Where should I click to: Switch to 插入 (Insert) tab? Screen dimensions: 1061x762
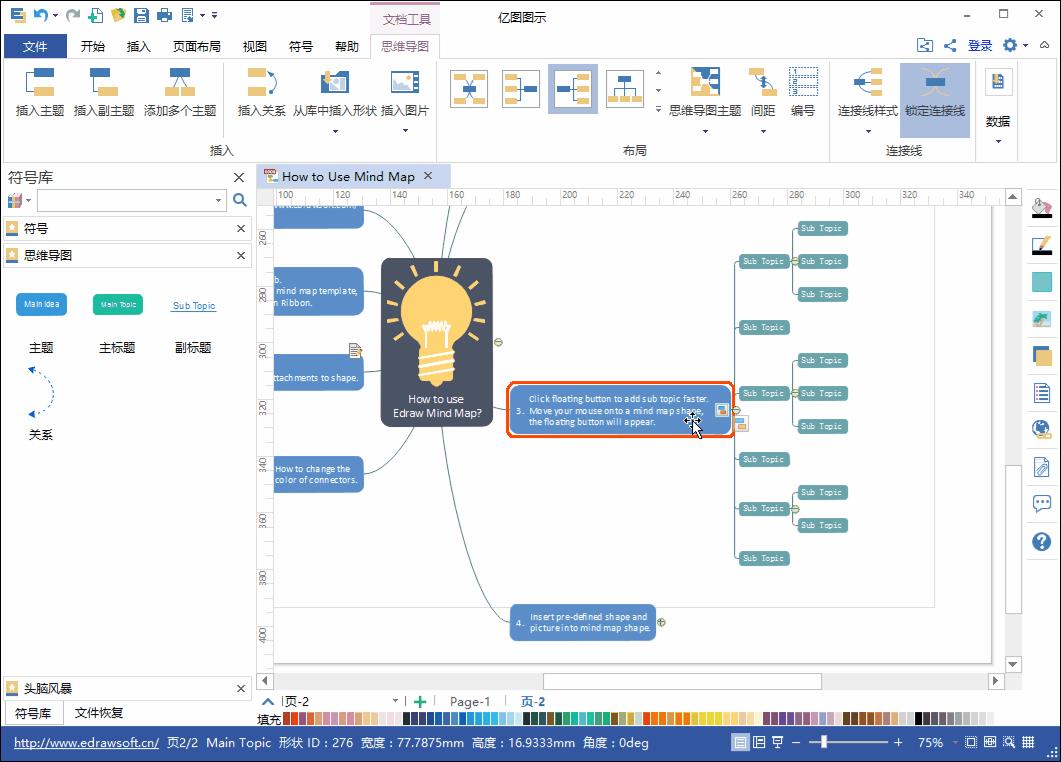139,46
